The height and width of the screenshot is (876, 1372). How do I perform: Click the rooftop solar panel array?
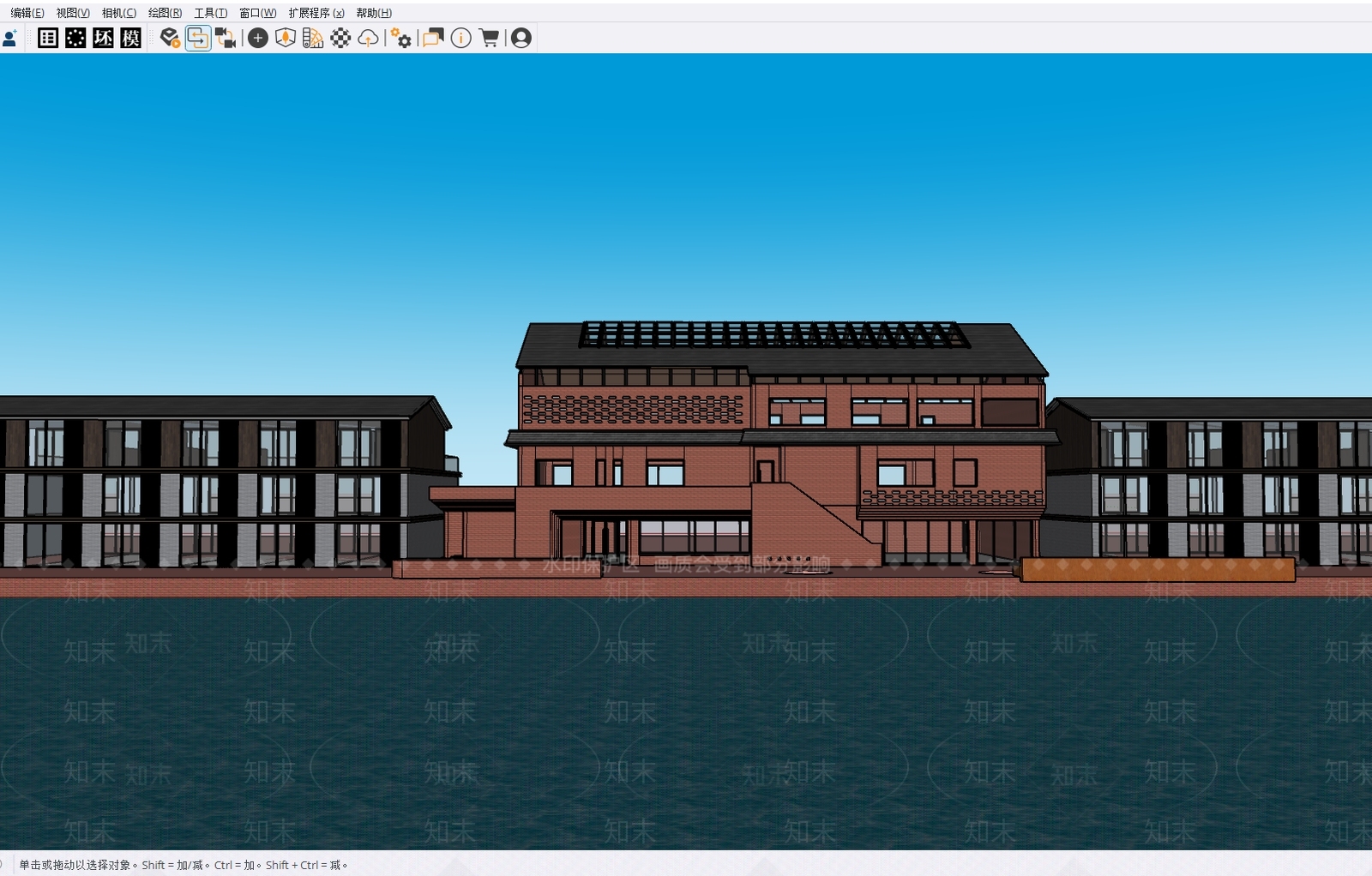(x=774, y=334)
